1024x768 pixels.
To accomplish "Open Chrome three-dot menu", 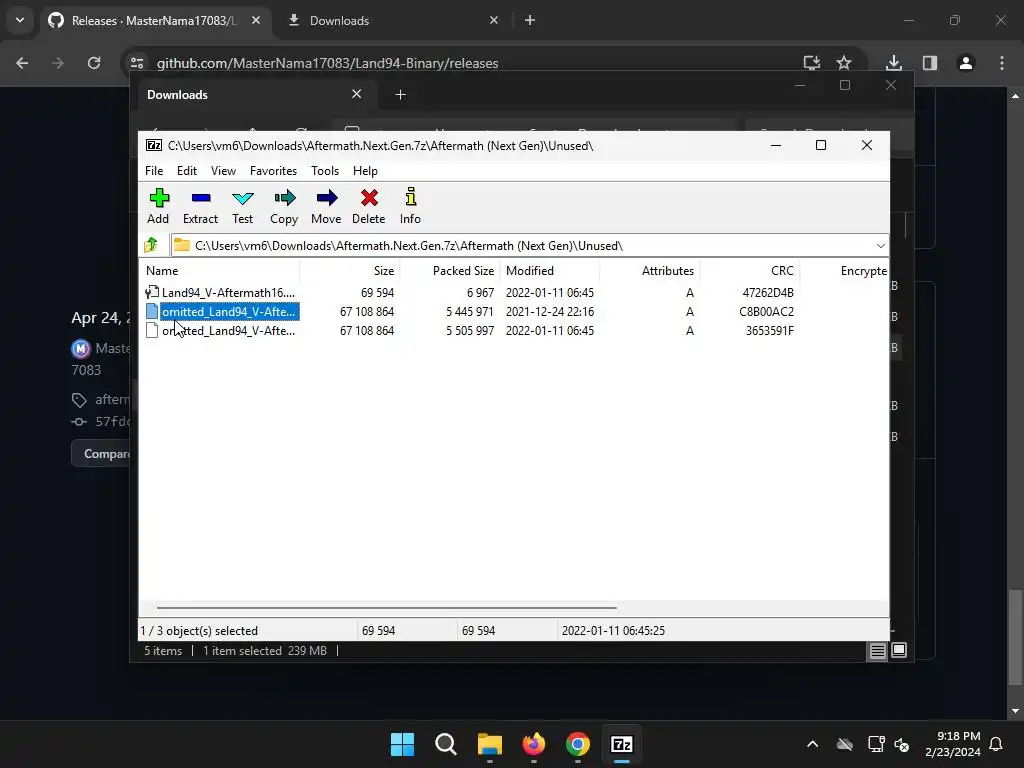I will (x=1002, y=63).
